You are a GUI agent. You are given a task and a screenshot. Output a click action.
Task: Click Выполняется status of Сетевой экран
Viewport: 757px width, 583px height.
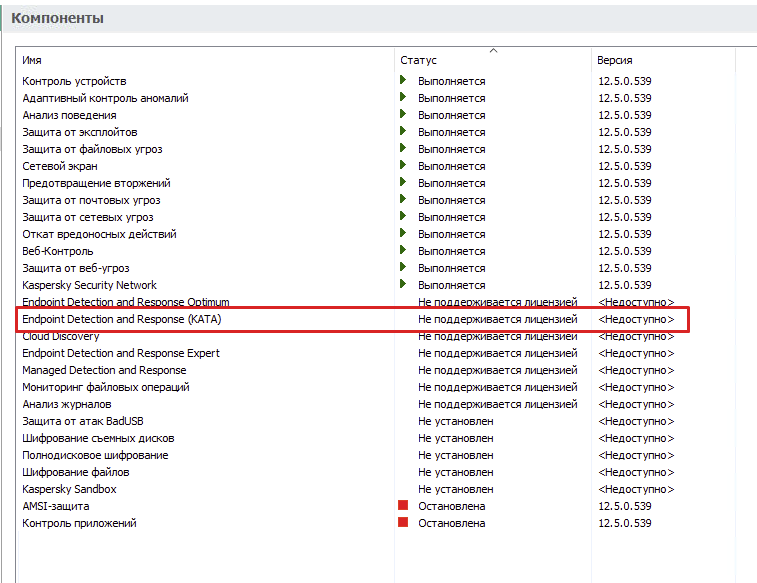[451, 166]
